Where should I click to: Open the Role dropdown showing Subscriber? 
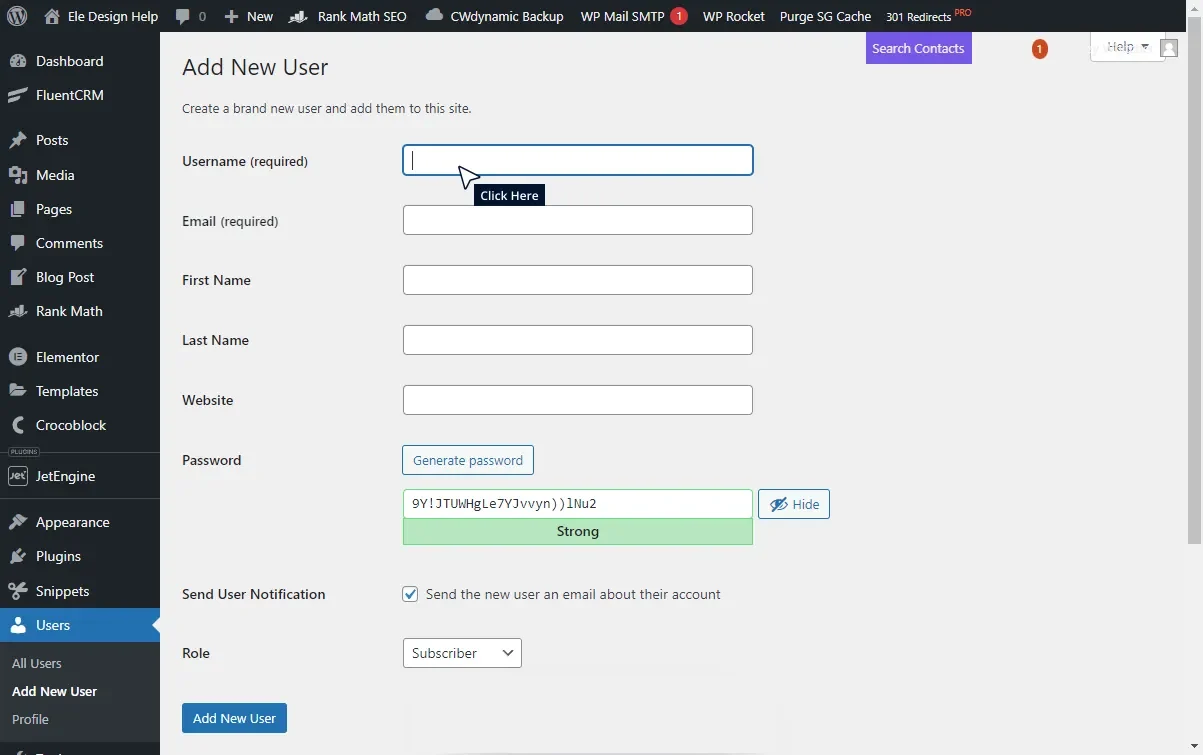coord(461,652)
